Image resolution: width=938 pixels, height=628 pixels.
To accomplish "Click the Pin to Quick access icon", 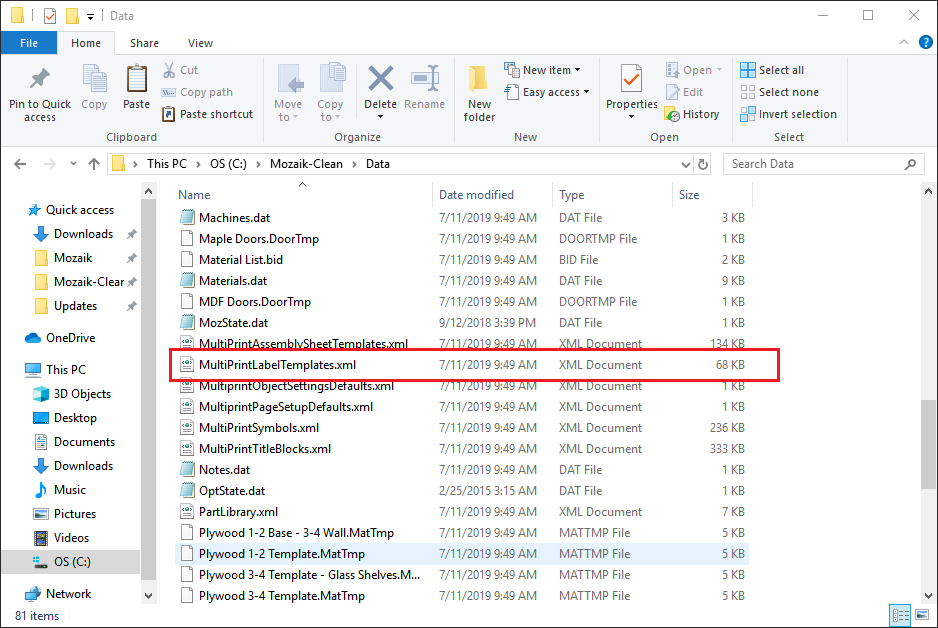I will (40, 80).
